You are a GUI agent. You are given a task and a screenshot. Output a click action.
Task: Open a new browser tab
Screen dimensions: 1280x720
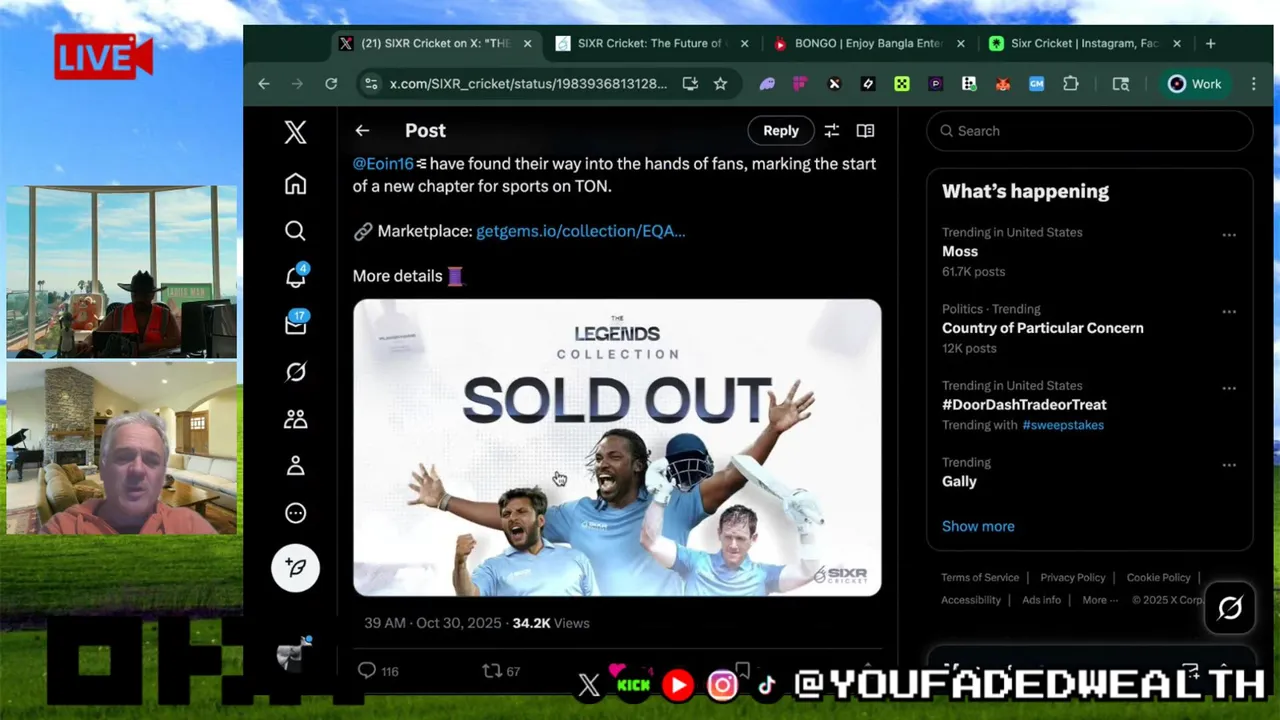pyautogui.click(x=1210, y=44)
